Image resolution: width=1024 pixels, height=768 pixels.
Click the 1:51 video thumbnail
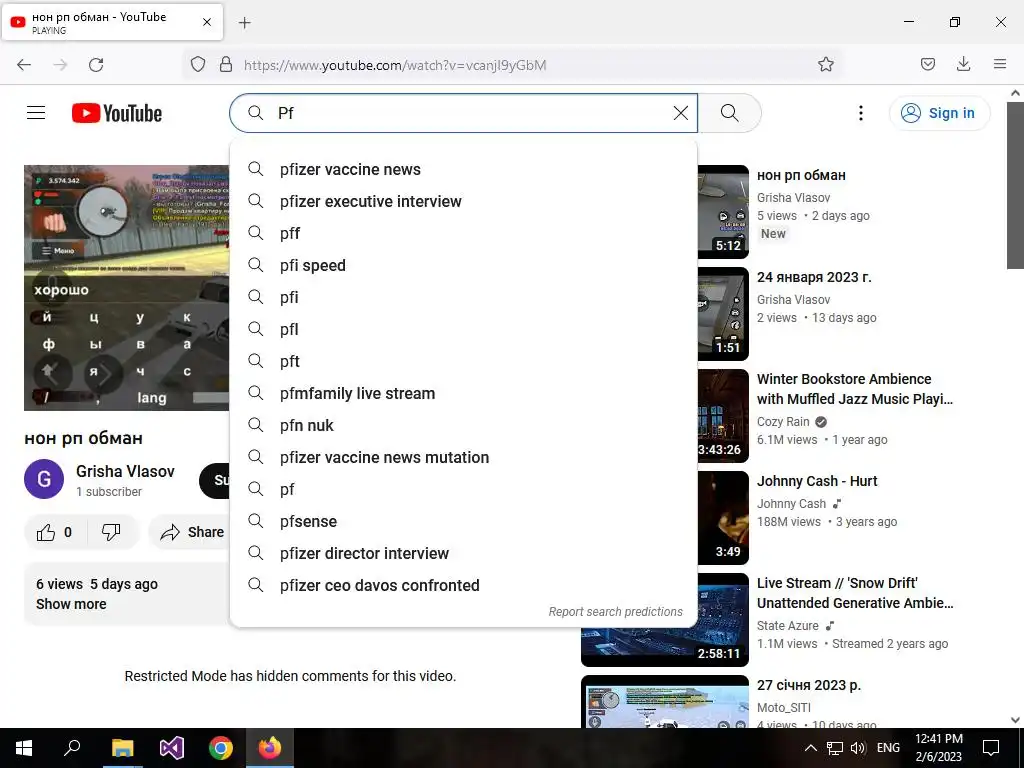pos(723,314)
